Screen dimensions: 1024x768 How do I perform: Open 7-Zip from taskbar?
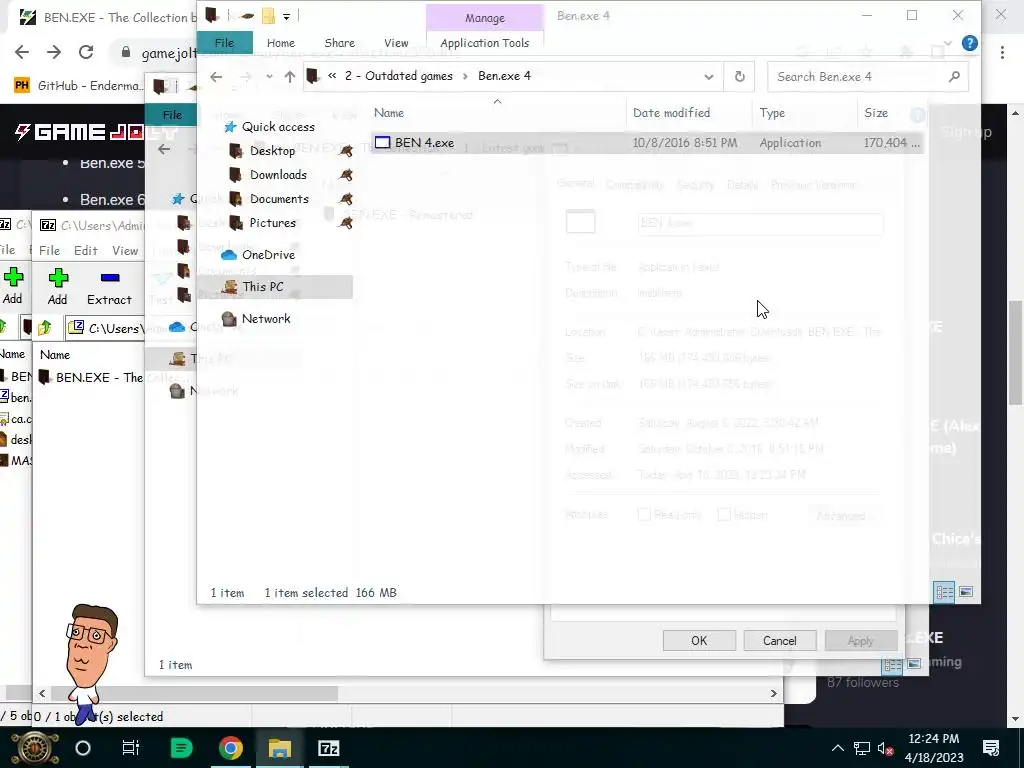(328, 748)
